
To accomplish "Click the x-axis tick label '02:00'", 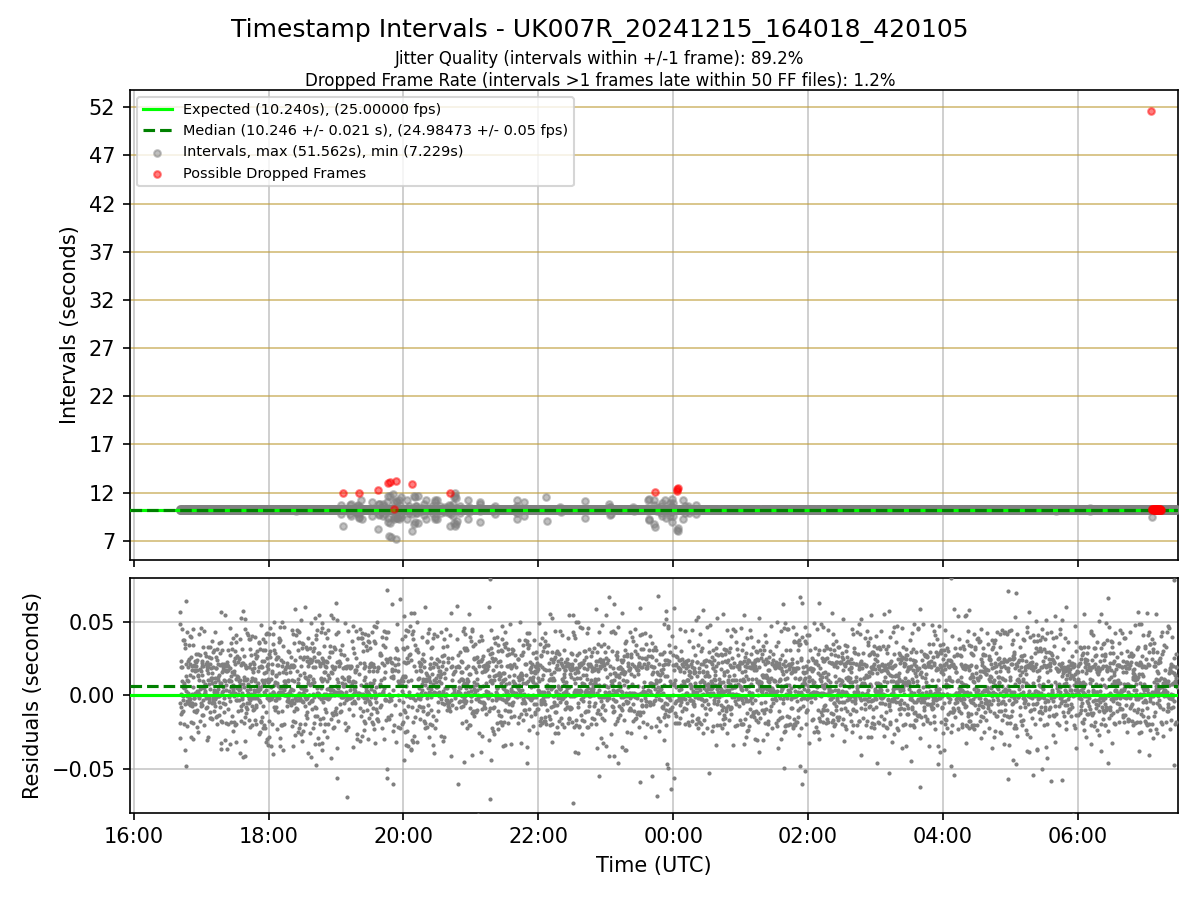I will point(808,835).
